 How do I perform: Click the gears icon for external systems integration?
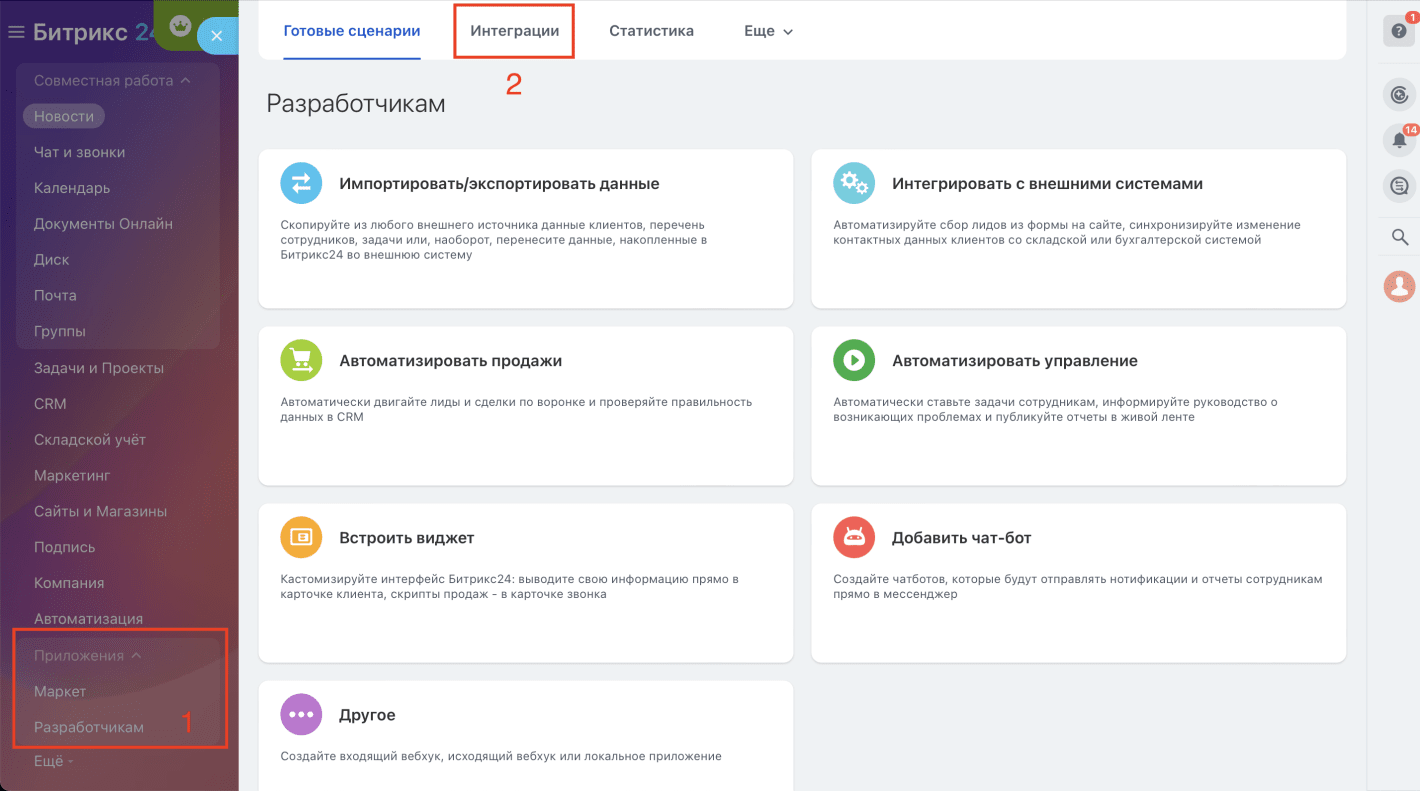(x=854, y=183)
